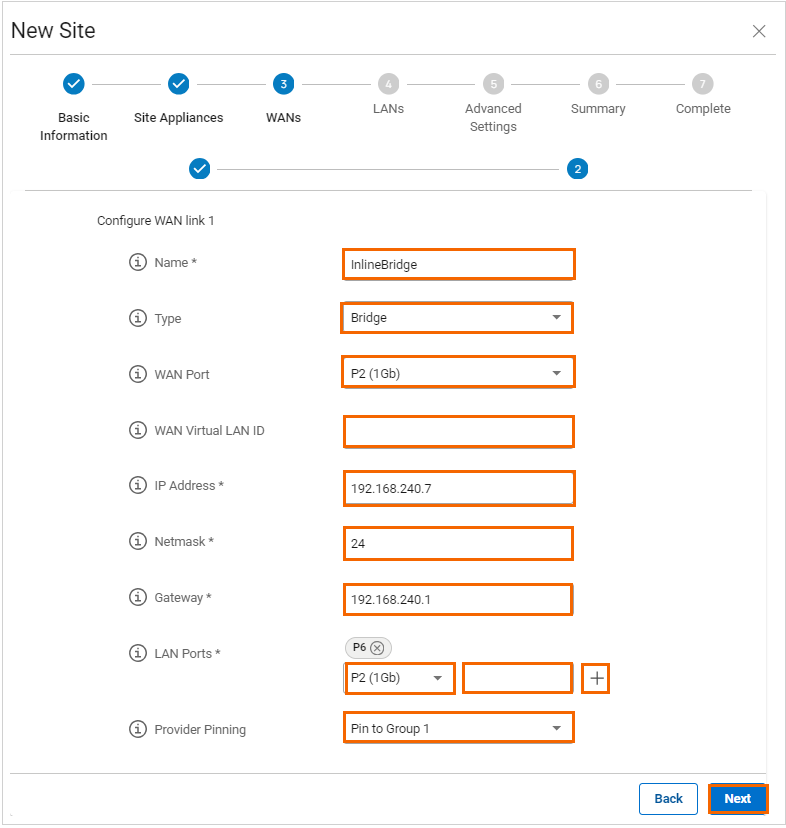Open the Provider Pinning dropdown
The height and width of the screenshot is (828, 786).
[x=457, y=728]
